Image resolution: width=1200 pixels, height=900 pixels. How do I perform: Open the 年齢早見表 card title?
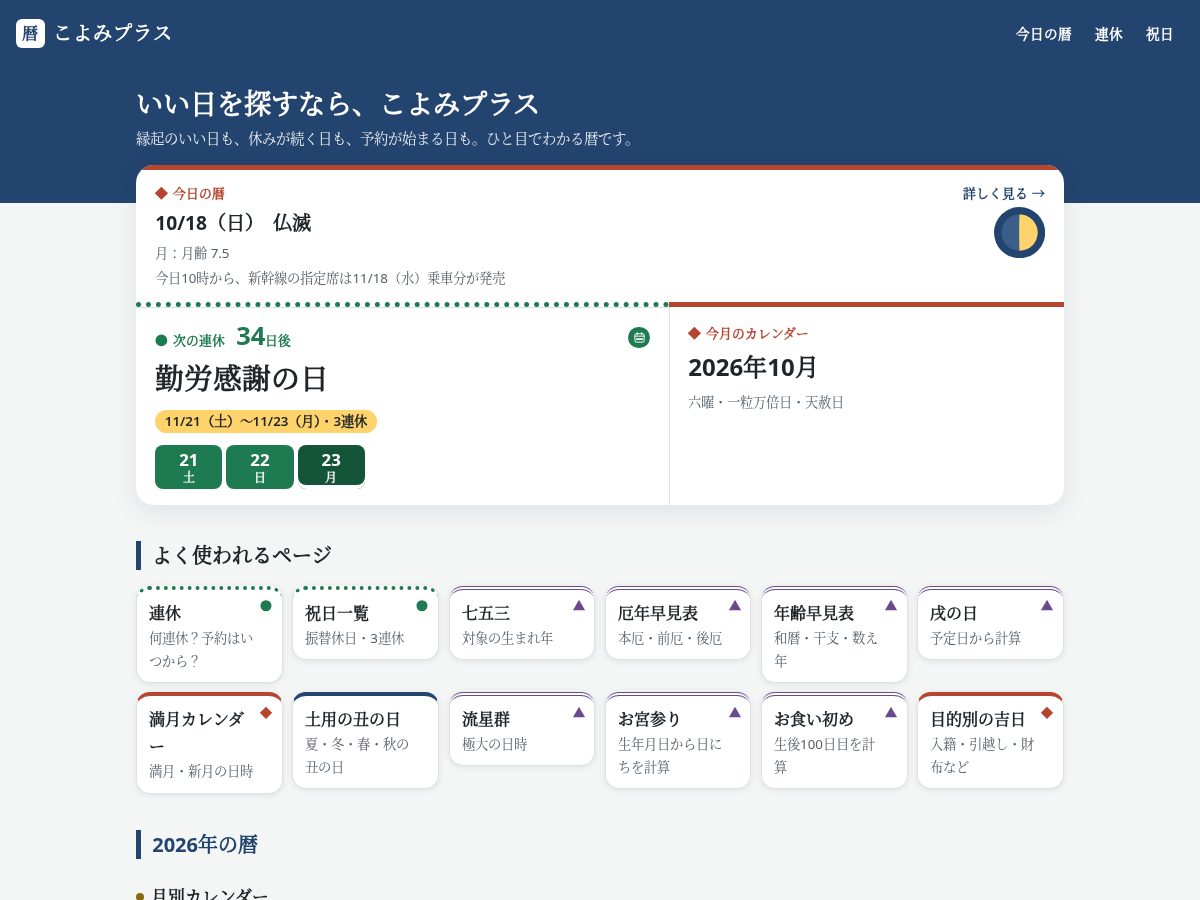tap(814, 613)
